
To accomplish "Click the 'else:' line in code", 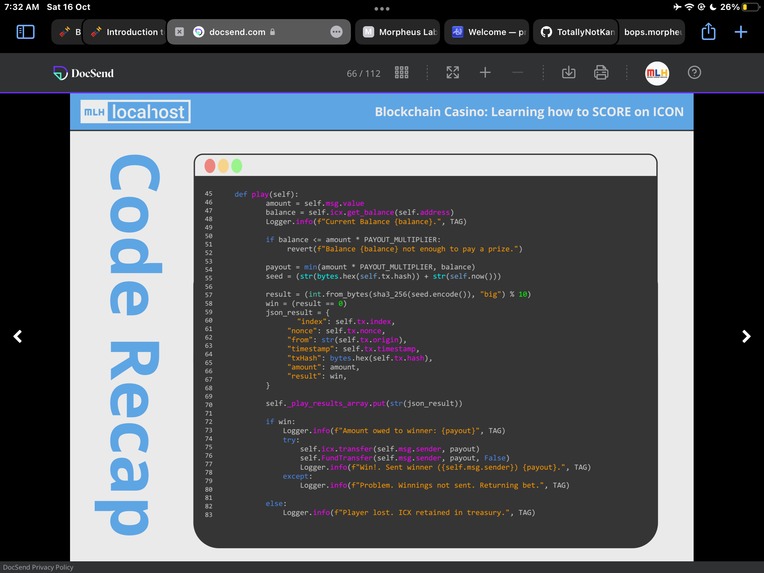I will 276,503.
